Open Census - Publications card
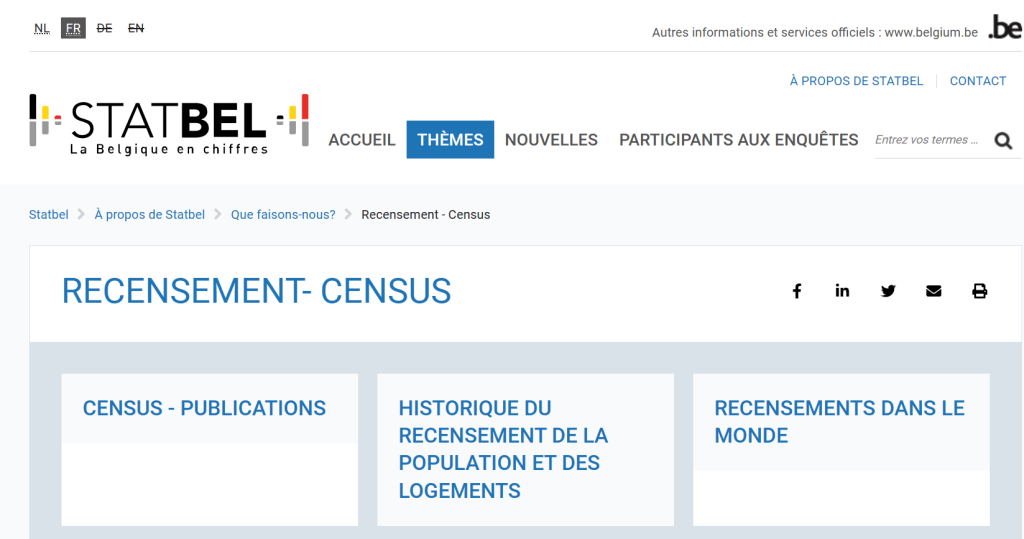The width and height of the screenshot is (1024, 539). (205, 408)
